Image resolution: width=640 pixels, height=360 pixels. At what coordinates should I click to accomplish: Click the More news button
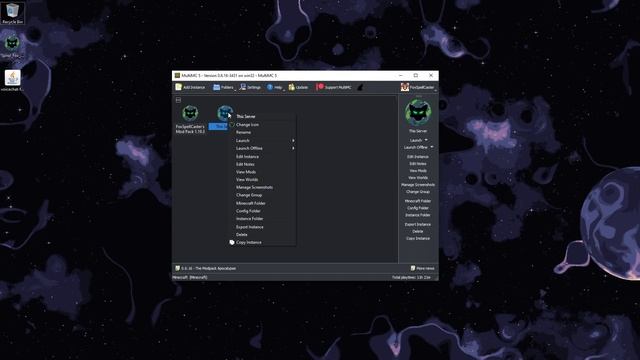[422, 268]
